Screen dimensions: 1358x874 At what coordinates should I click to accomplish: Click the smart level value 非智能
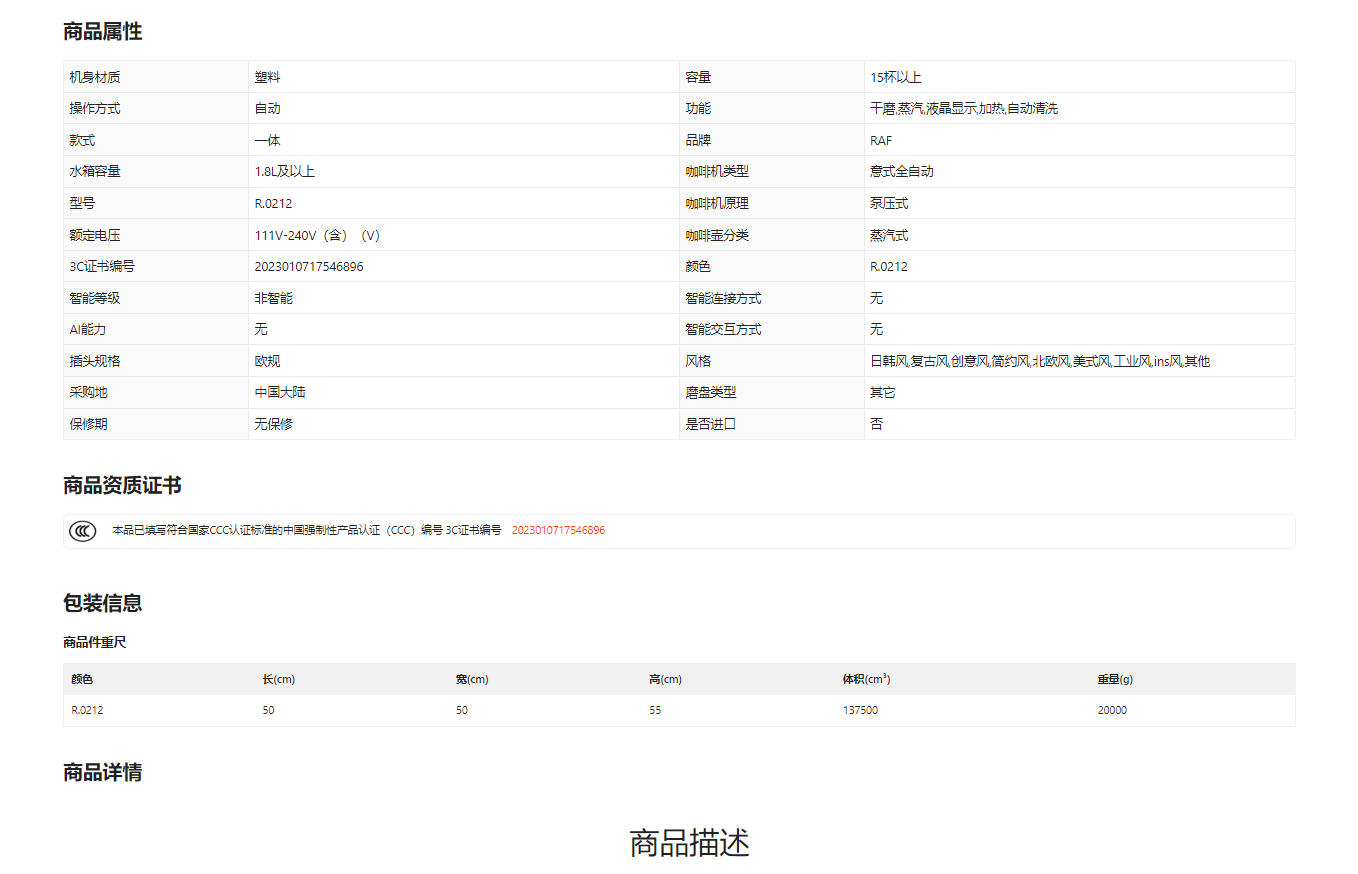(x=274, y=298)
